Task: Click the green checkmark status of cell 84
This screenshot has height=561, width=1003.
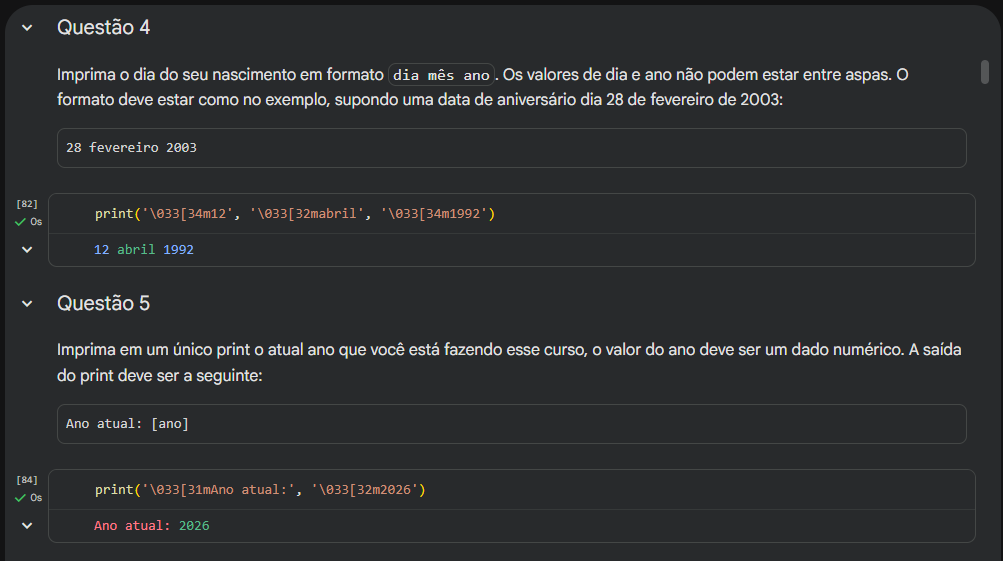Action: (20, 498)
